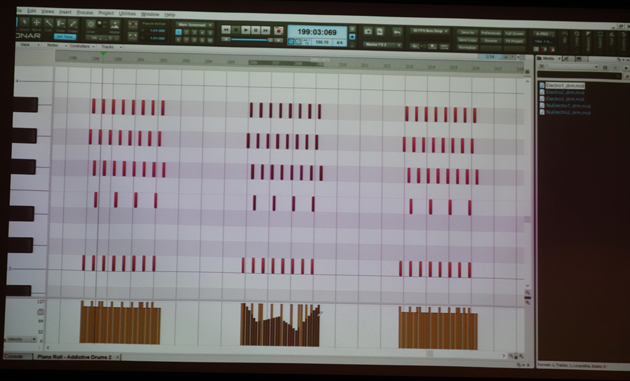Click the Fit Project button
The image size is (630, 381).
tap(514, 41)
